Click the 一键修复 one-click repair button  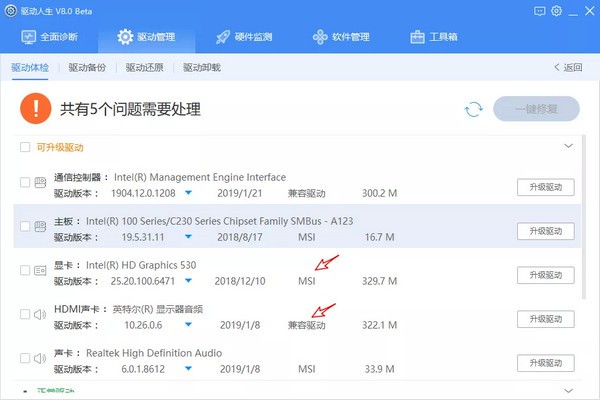tap(536, 109)
